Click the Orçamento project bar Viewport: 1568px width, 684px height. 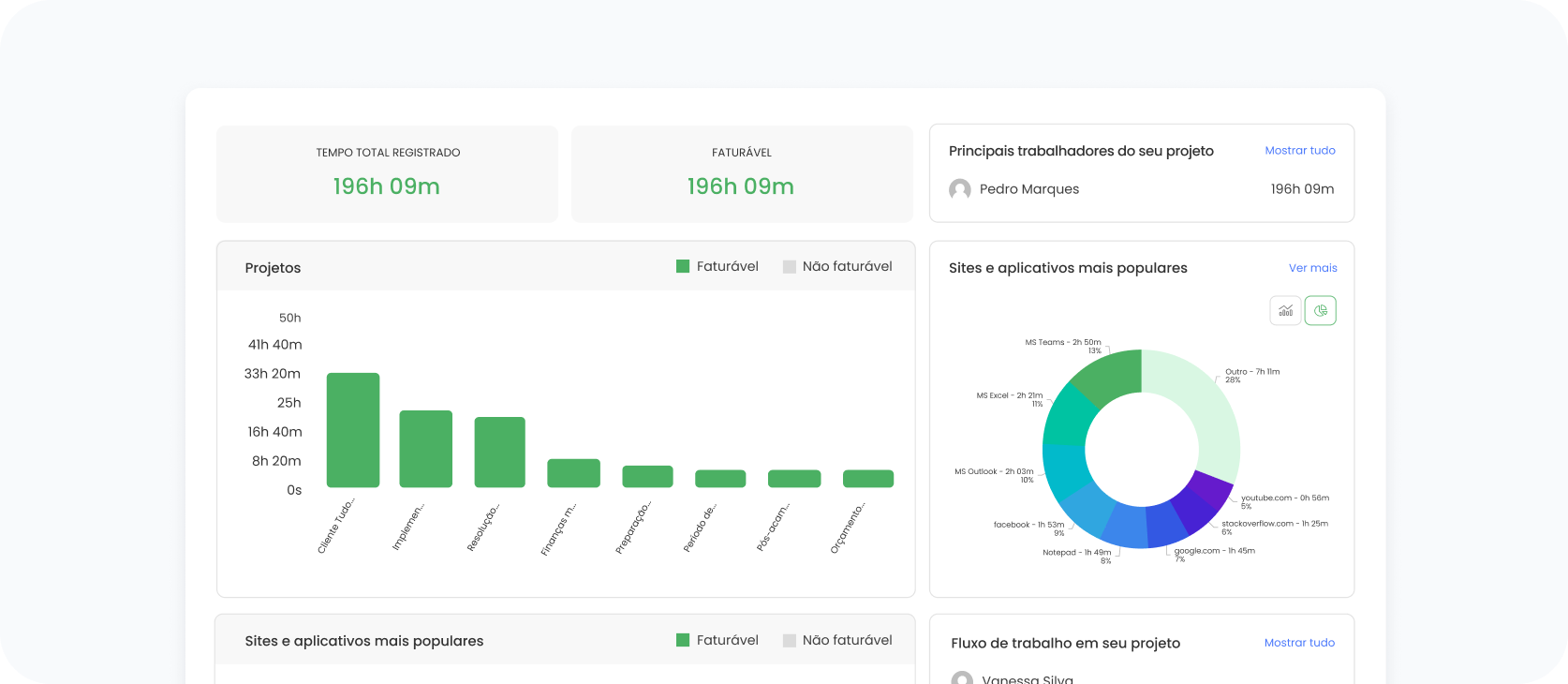coord(868,479)
